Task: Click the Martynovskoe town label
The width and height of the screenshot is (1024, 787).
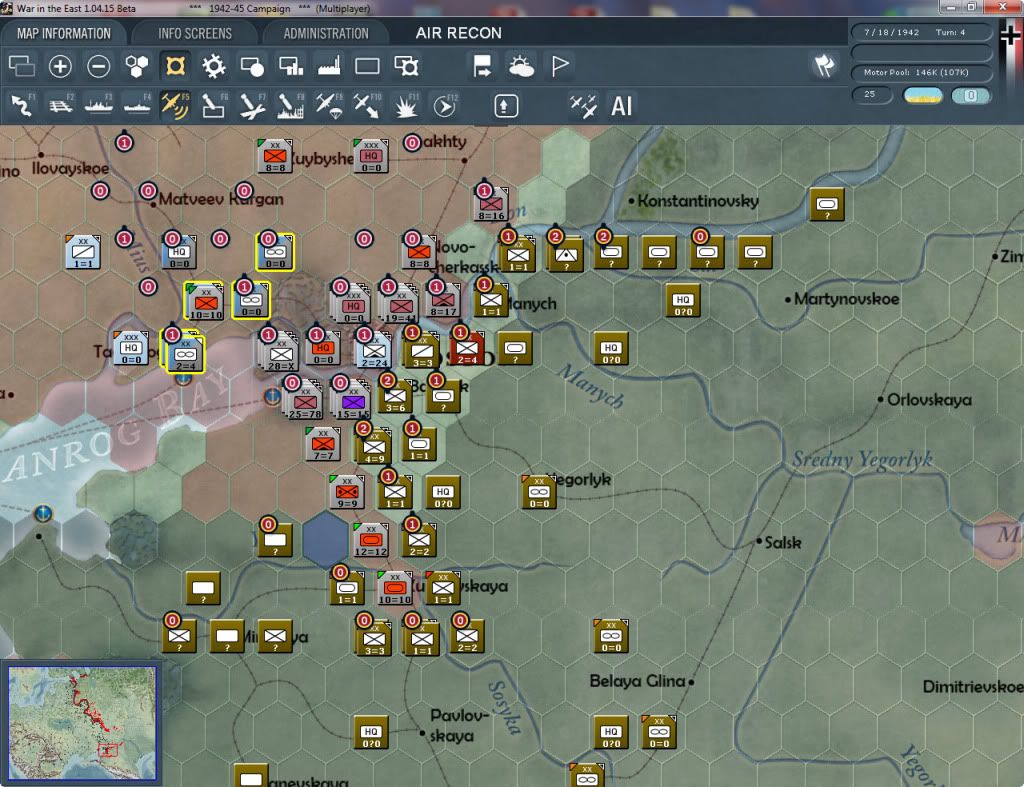Action: [846, 299]
